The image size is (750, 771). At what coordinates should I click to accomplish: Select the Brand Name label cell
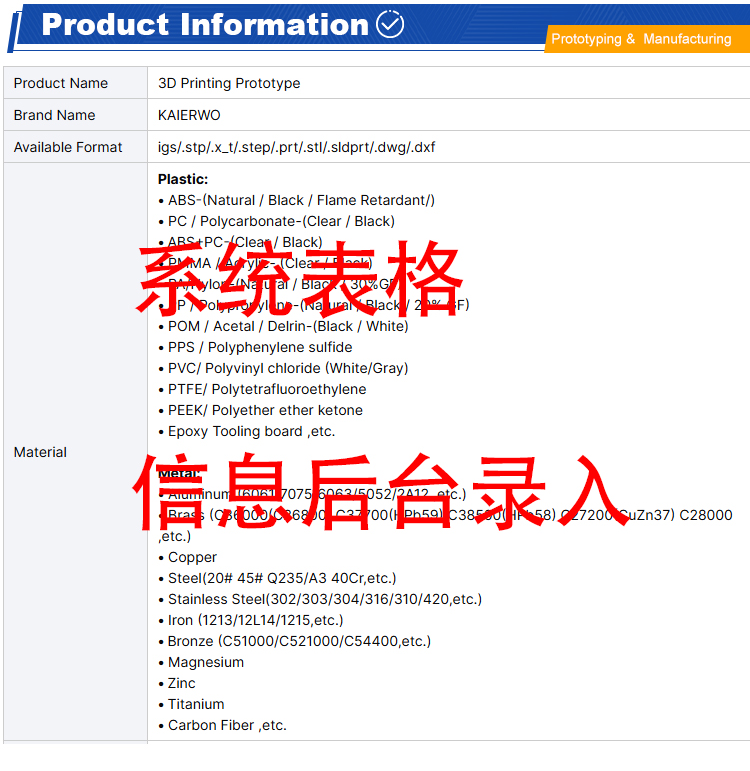(75, 115)
